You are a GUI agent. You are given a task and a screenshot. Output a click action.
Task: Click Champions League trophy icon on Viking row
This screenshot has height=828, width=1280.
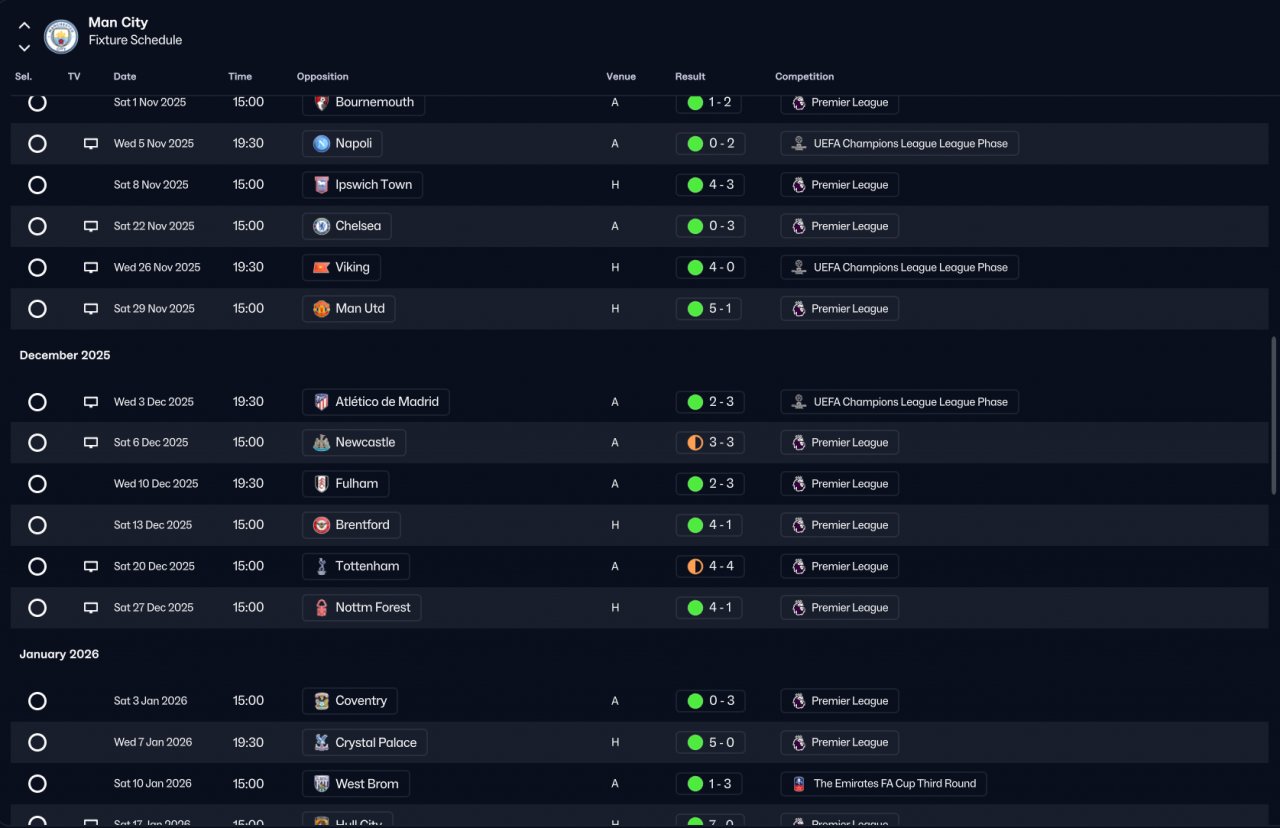798,268
